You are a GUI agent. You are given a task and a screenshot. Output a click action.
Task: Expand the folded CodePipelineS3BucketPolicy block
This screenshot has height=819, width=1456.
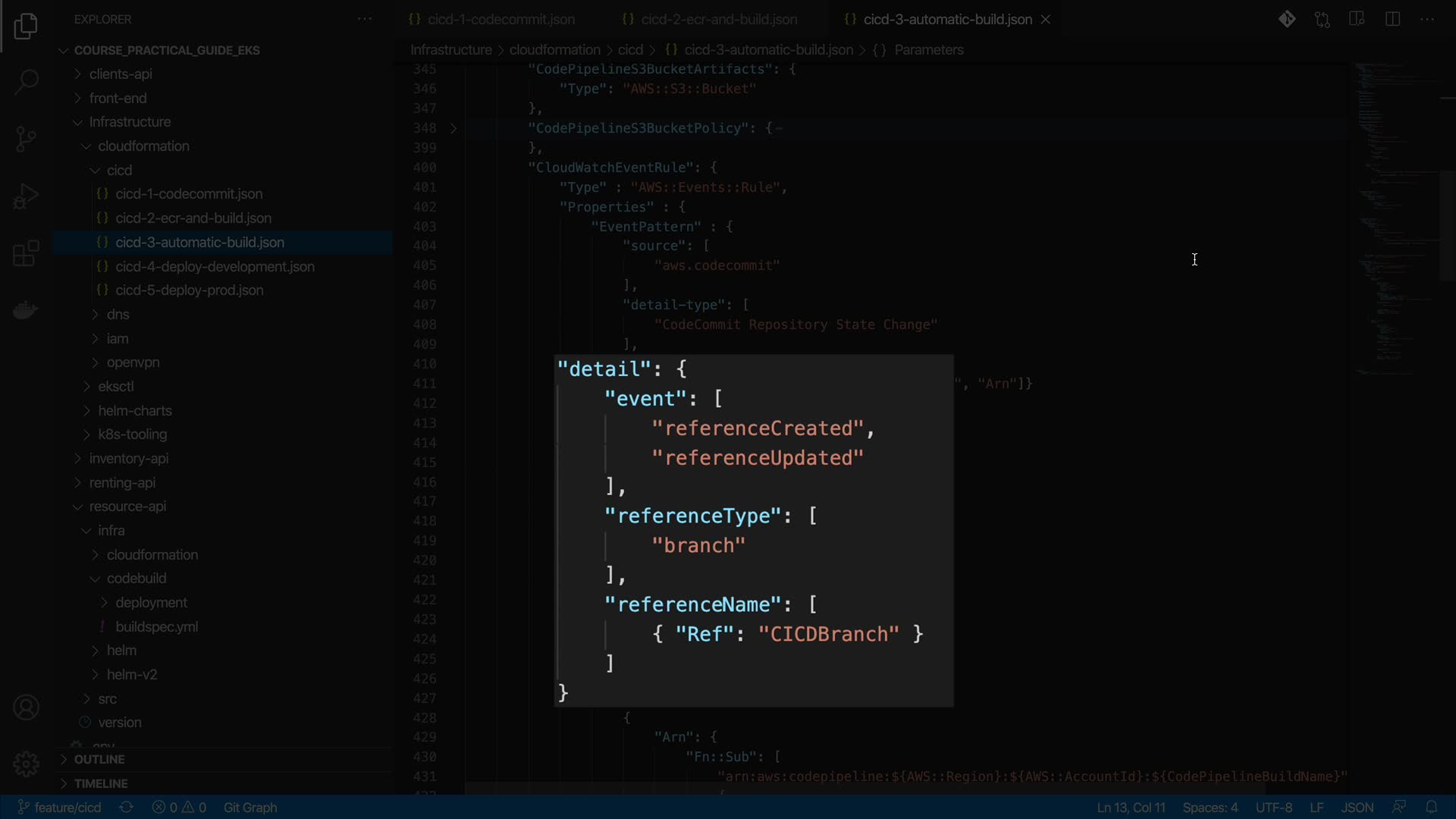click(x=453, y=128)
